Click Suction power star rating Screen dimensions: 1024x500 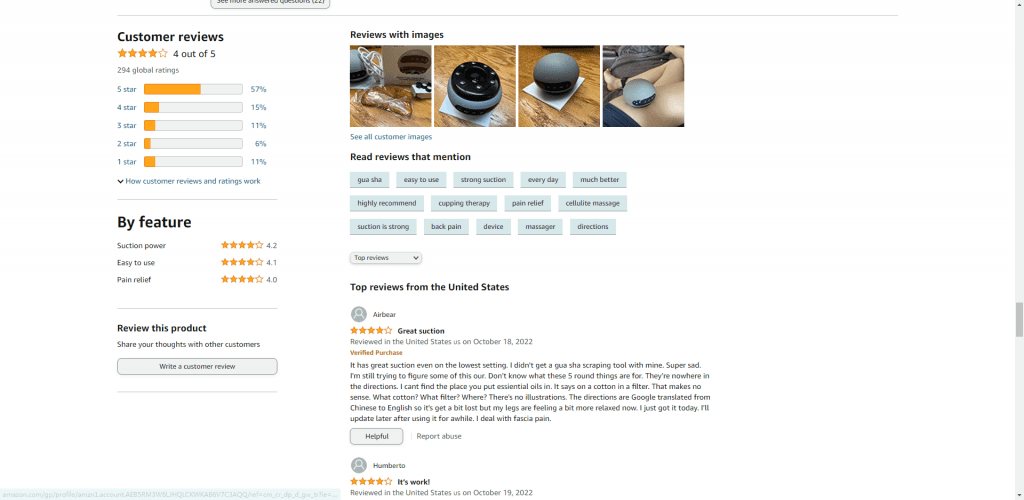click(242, 245)
